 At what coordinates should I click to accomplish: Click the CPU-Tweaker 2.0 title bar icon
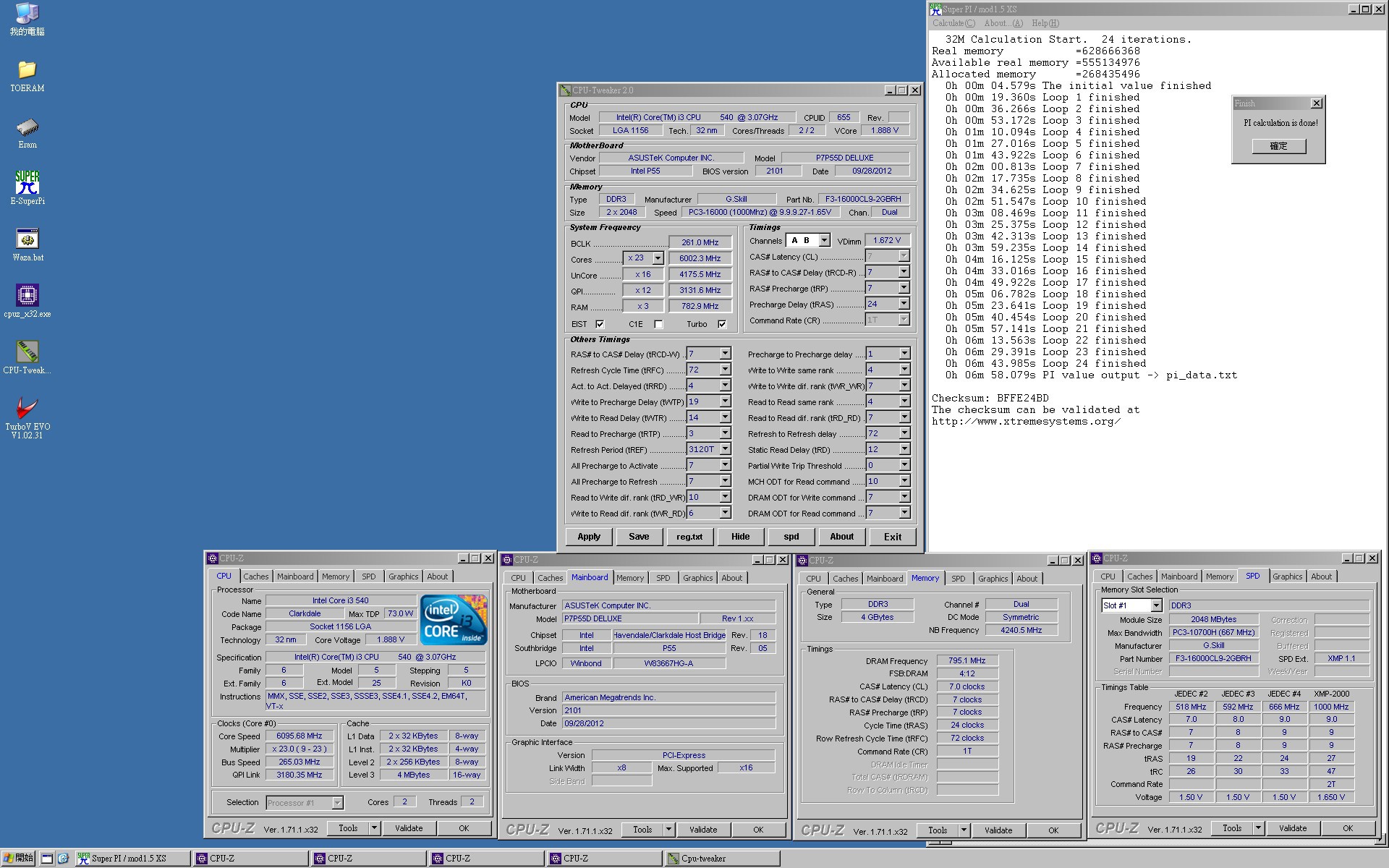[566, 90]
